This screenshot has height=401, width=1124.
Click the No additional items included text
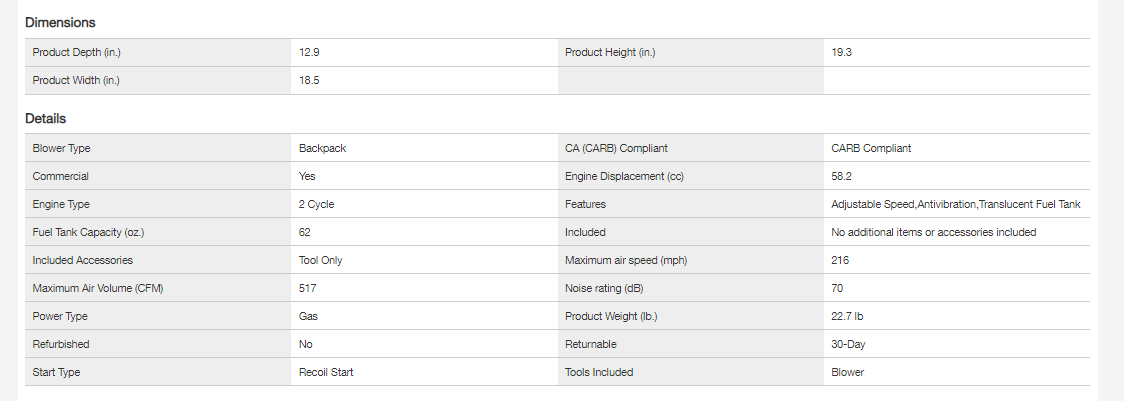(933, 232)
